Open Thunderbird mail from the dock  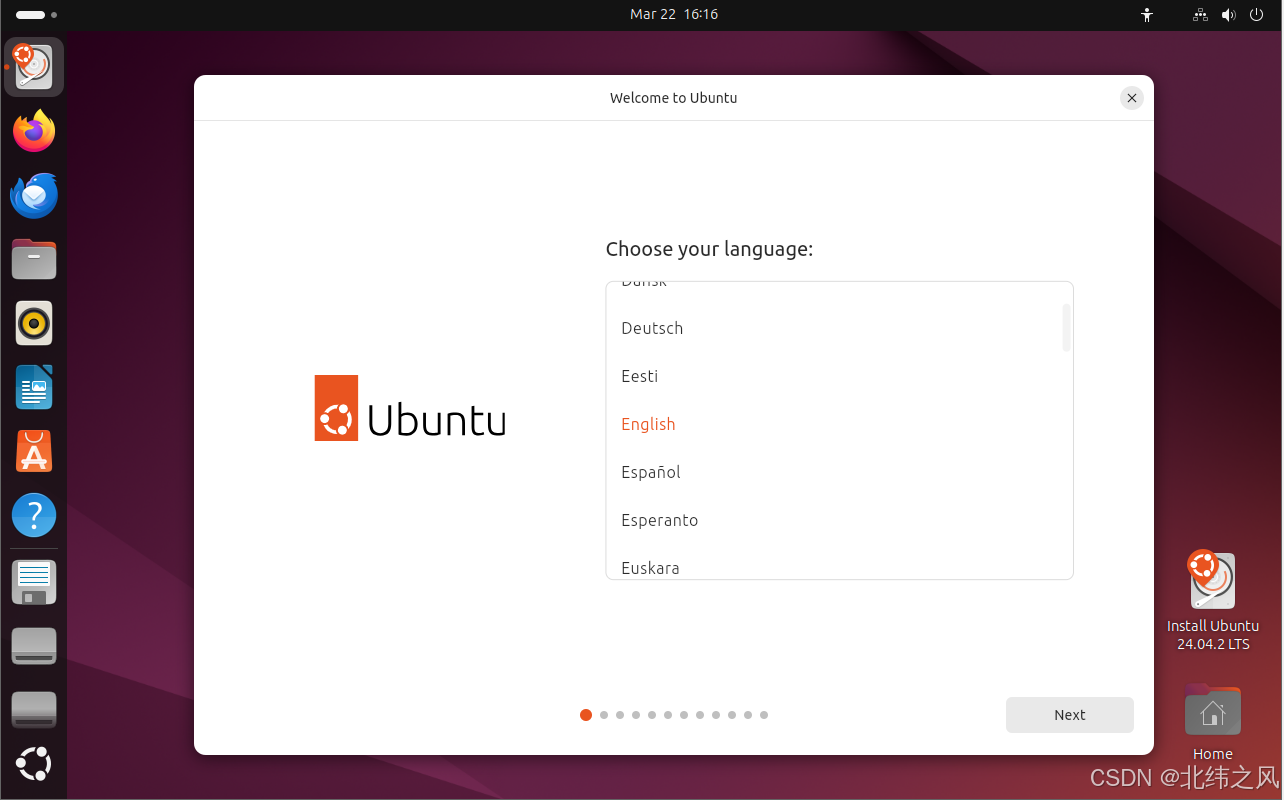point(33,195)
